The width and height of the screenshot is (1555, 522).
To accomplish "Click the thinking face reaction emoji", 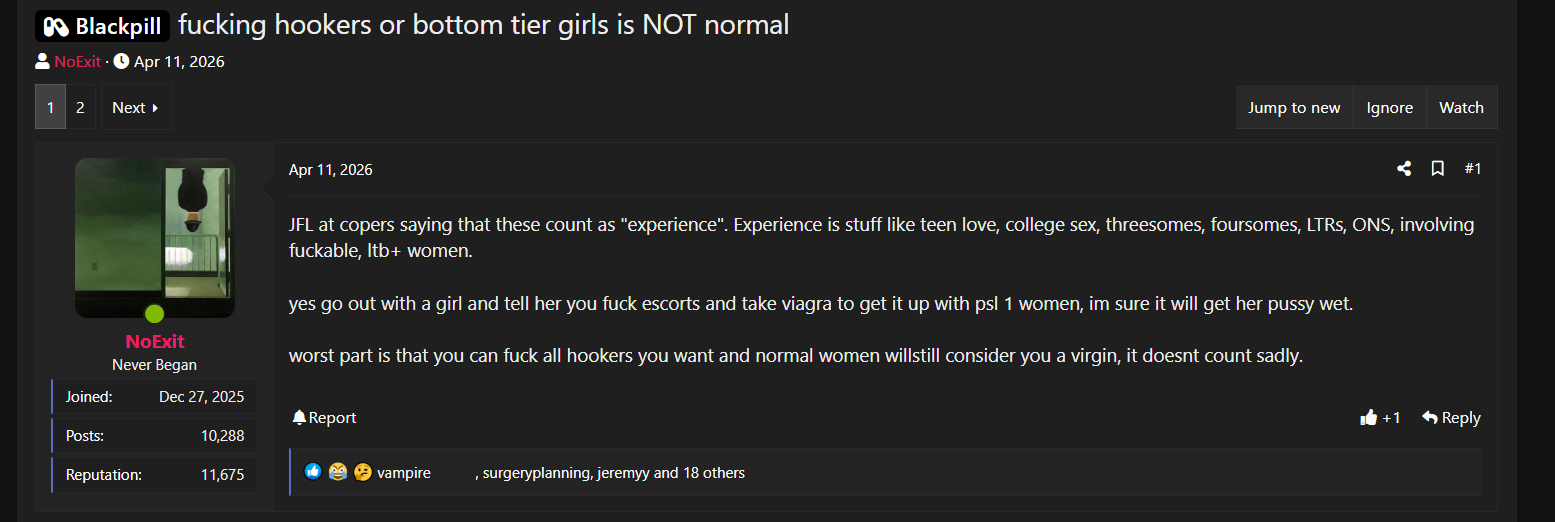I will click(363, 472).
